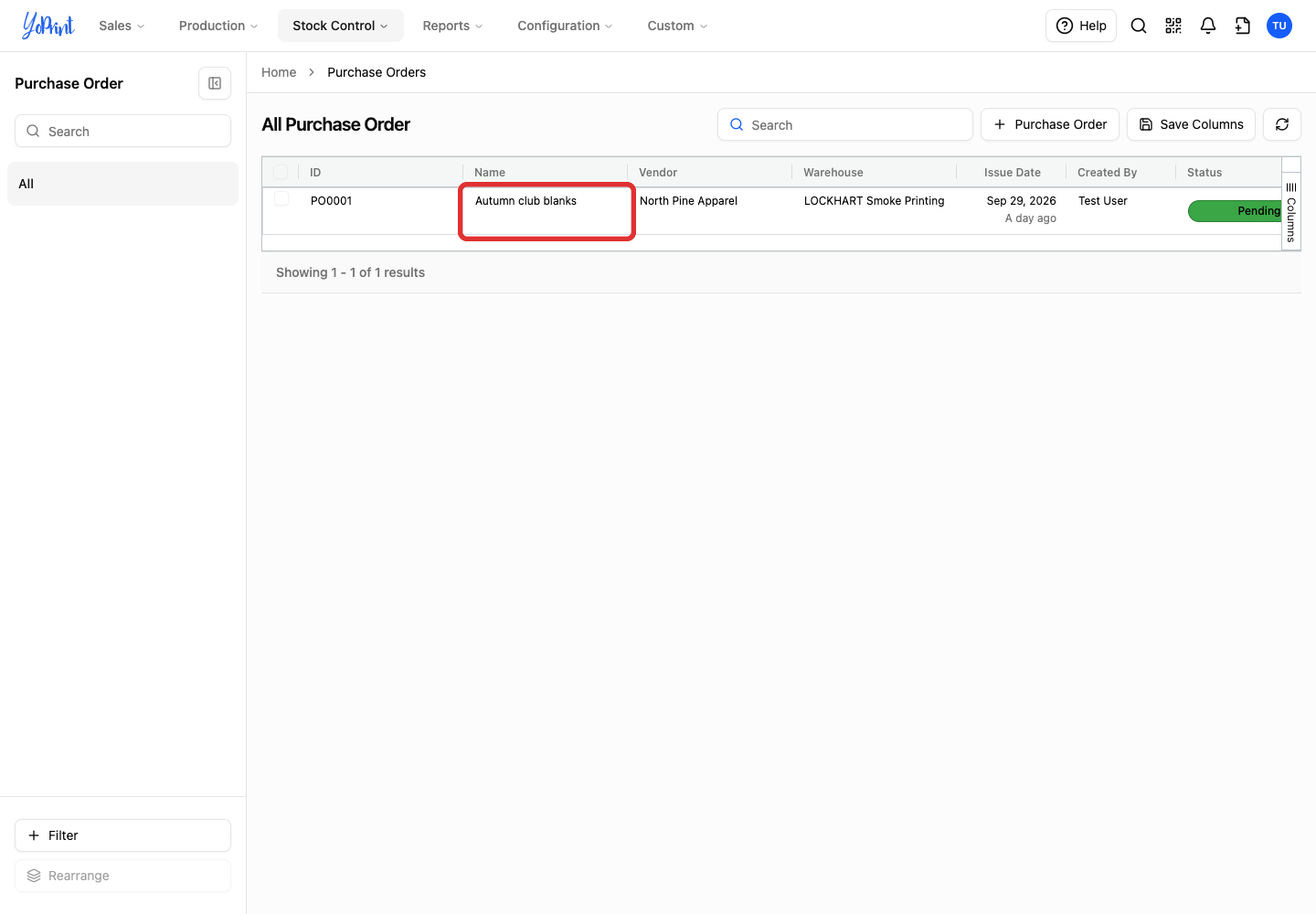This screenshot has width=1316, height=914.
Task: Click the new document icon in header
Action: (x=1243, y=26)
